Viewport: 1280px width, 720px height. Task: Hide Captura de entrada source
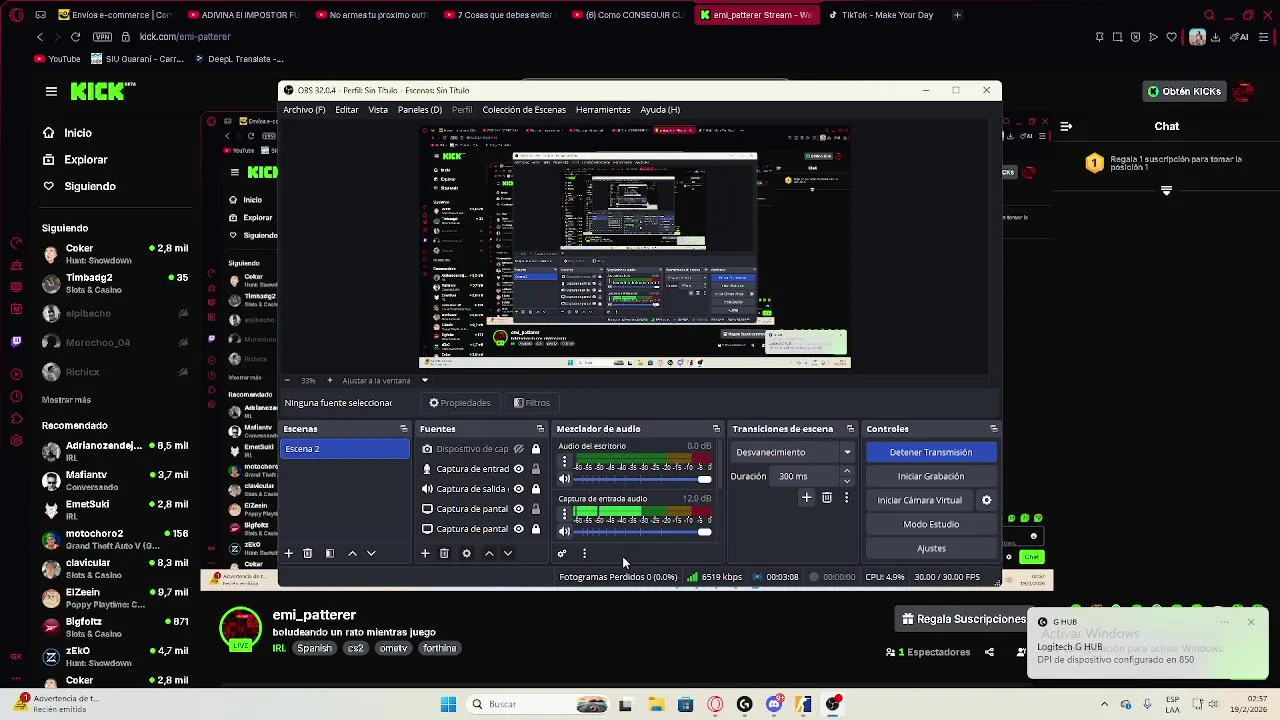coord(518,469)
